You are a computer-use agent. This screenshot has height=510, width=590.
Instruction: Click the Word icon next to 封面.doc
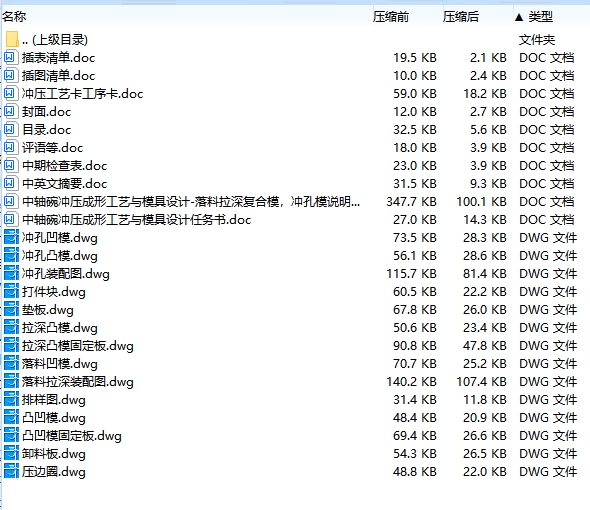[x=11, y=111]
